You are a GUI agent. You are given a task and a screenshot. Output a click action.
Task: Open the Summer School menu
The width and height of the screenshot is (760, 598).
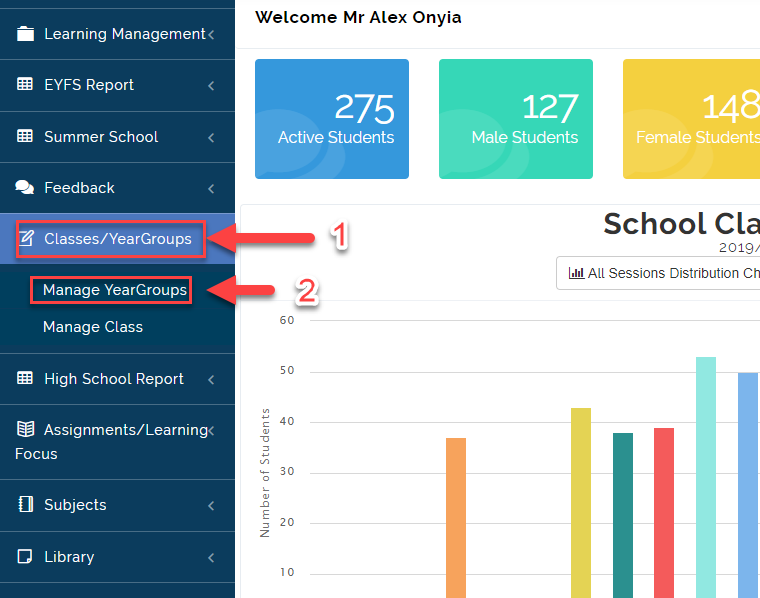(117, 137)
